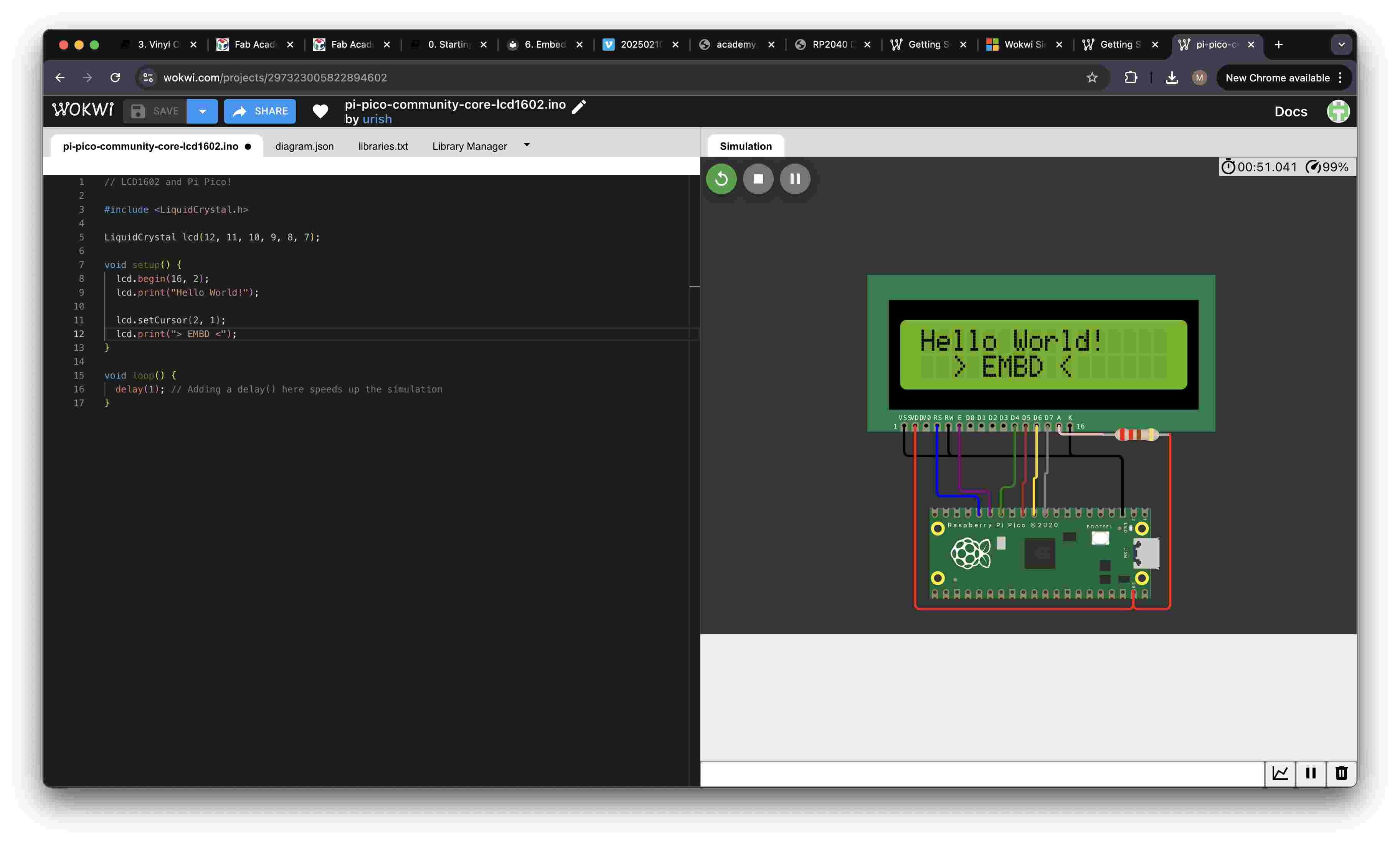This screenshot has width=1400, height=844.
Task: Click the Pause simulation button
Action: [795, 179]
